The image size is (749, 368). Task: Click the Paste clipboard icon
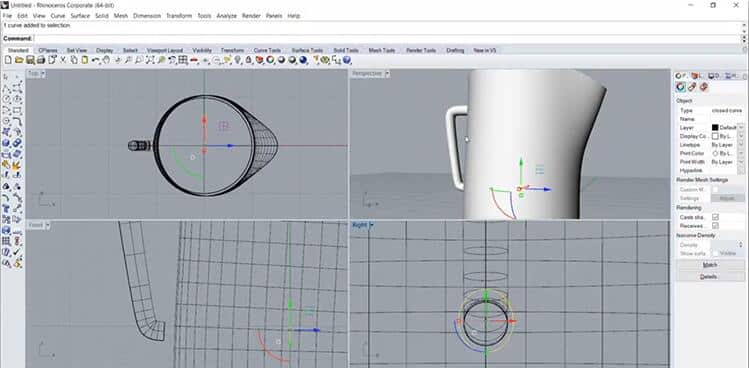point(85,60)
